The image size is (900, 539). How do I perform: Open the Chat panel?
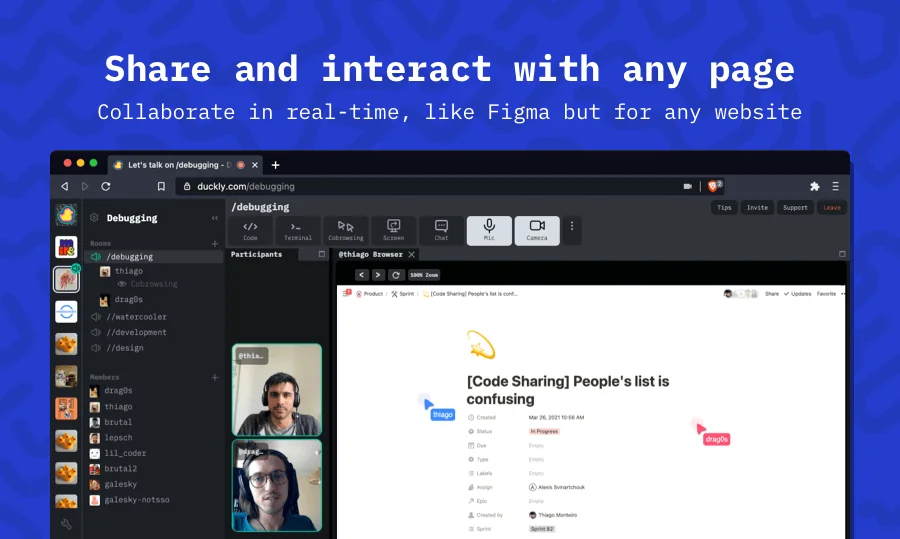(441, 231)
